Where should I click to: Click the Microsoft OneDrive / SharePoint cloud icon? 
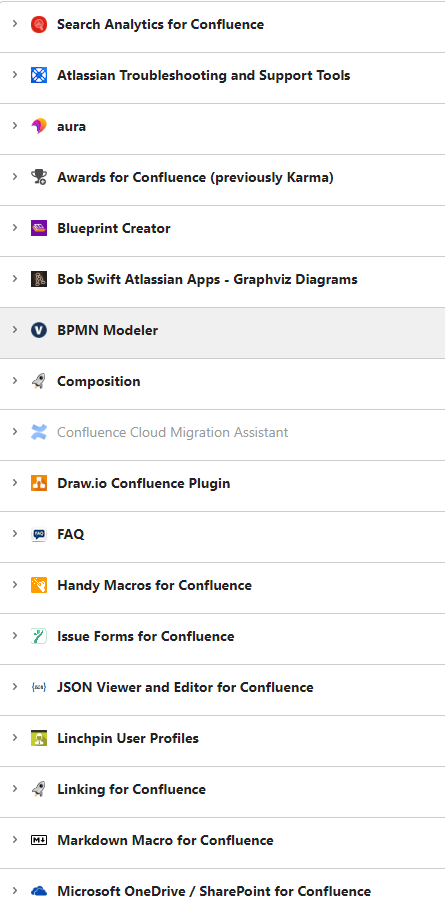click(x=38, y=891)
